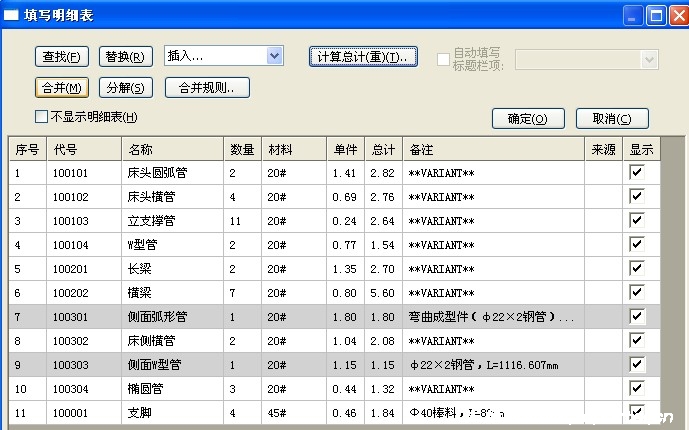689x430 pixels.
Task: Select the 床侧横管 name cell
Action: [x=173, y=341]
